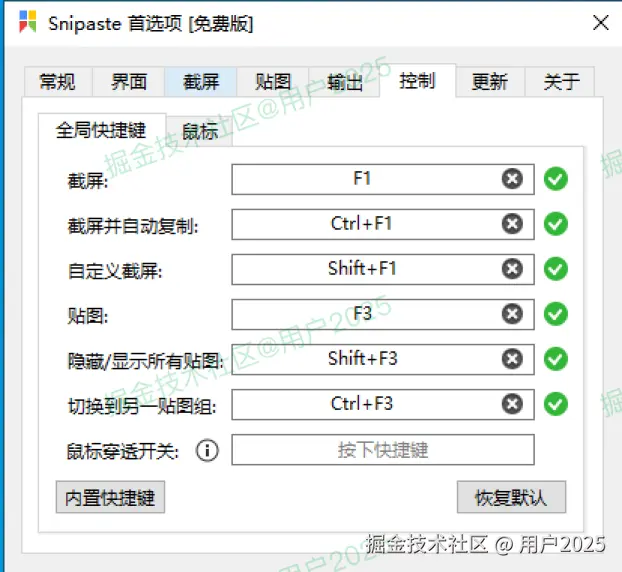The image size is (622, 572).
Task: Click info icon next to 鼠标穿透开关
Action: pyautogui.click(x=207, y=450)
